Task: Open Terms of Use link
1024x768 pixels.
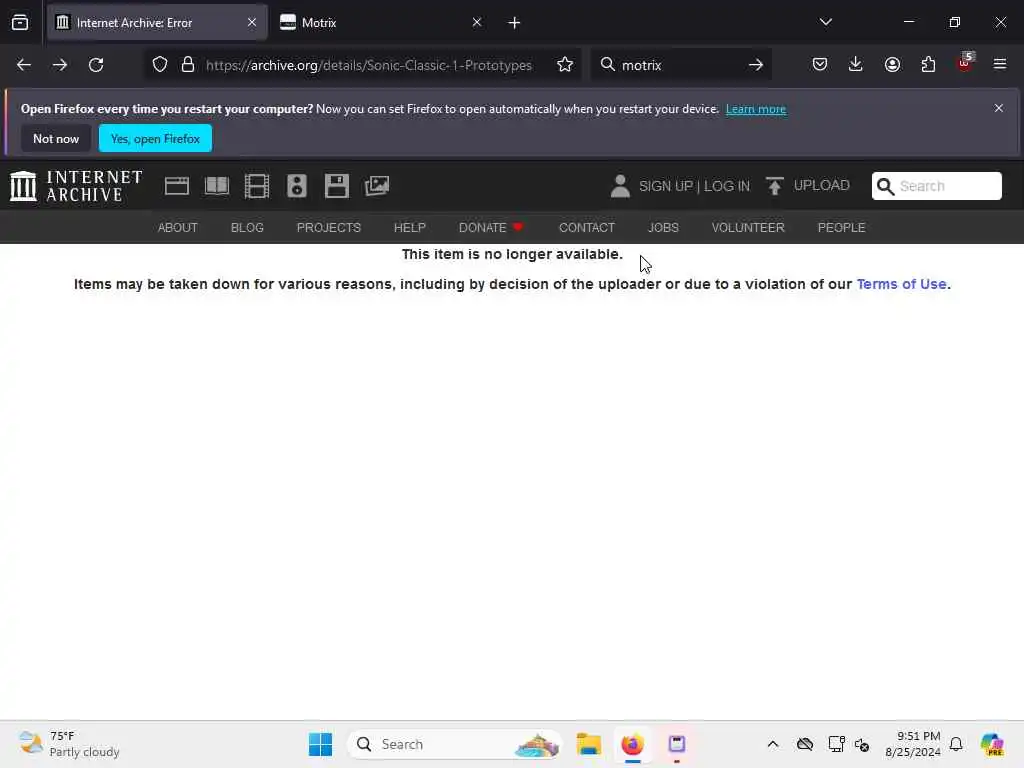Action: (901, 284)
